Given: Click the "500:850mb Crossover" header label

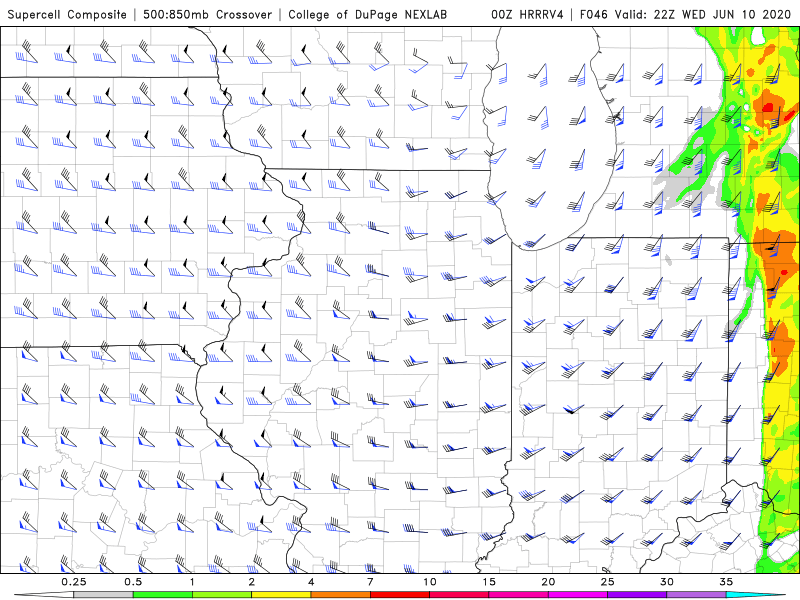Looking at the screenshot, I should (x=208, y=15).
